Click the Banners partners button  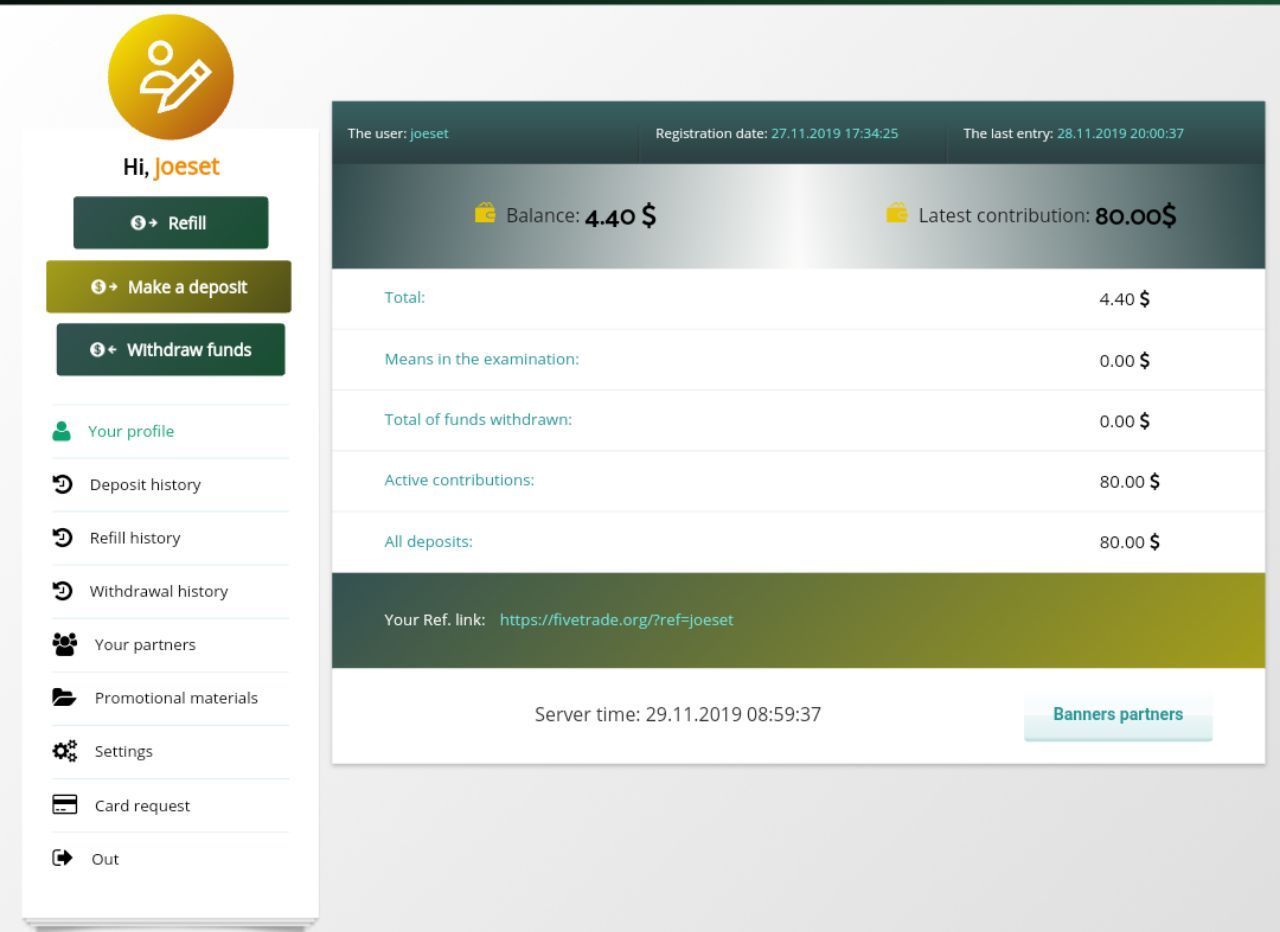tap(1118, 715)
